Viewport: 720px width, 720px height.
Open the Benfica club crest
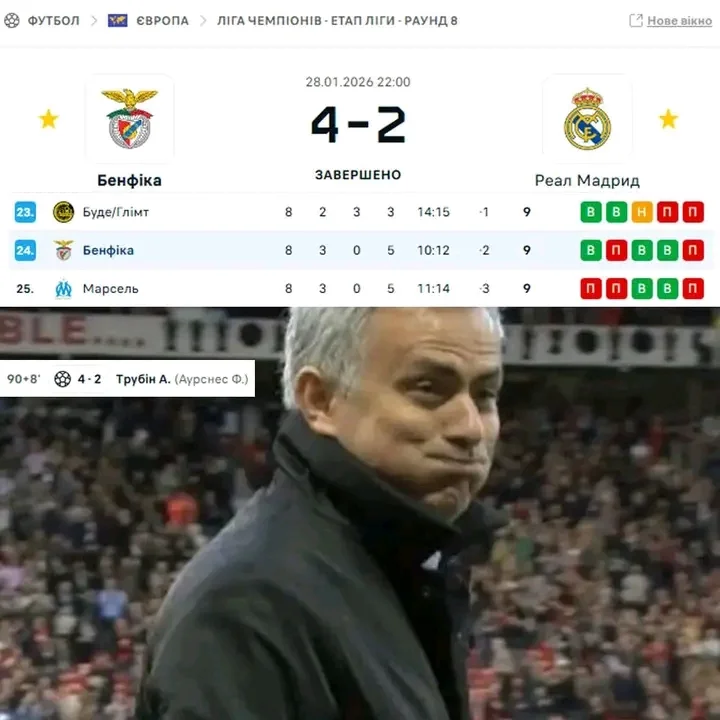(x=129, y=118)
